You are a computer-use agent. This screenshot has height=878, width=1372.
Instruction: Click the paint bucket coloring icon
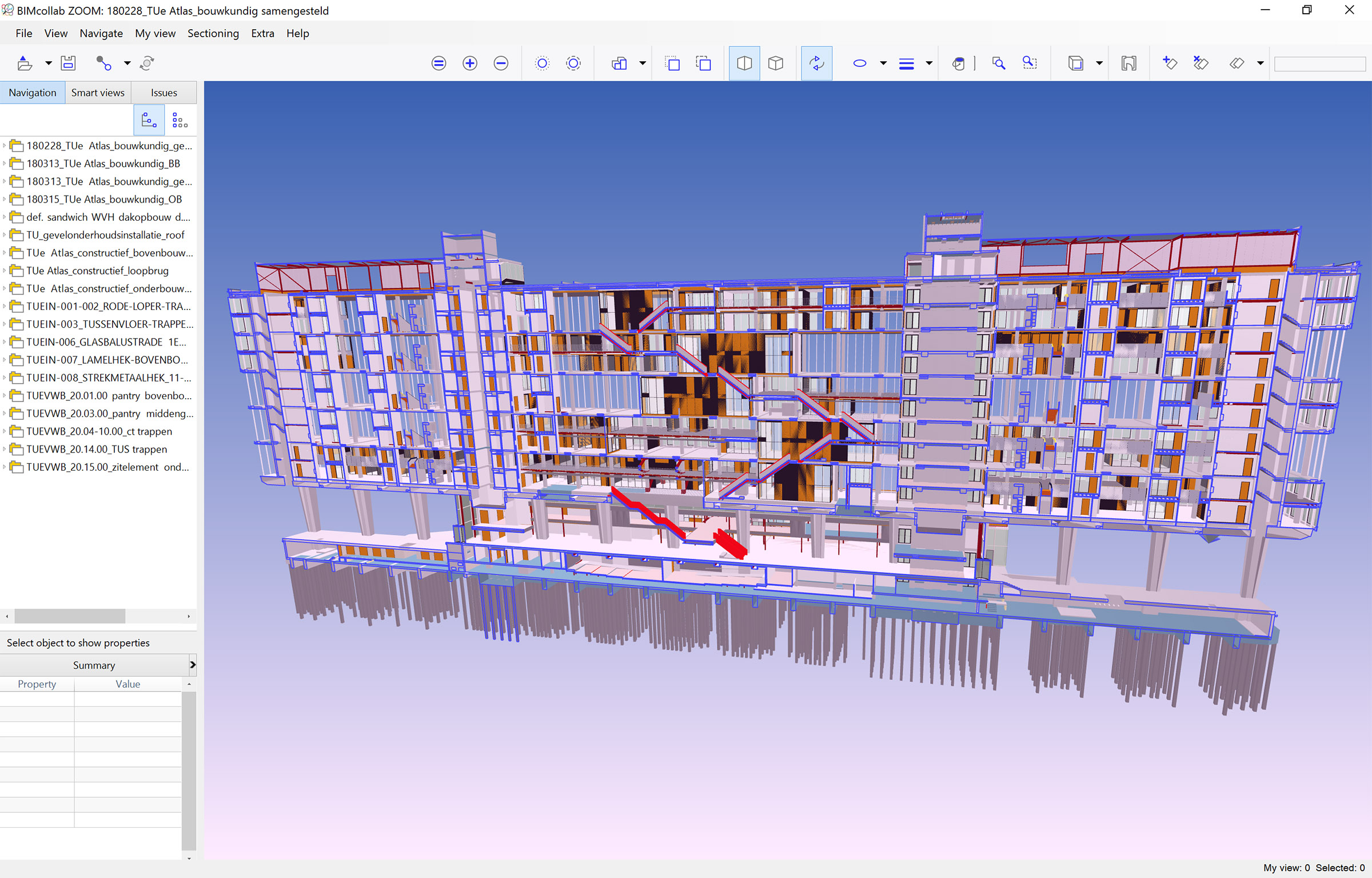959,63
